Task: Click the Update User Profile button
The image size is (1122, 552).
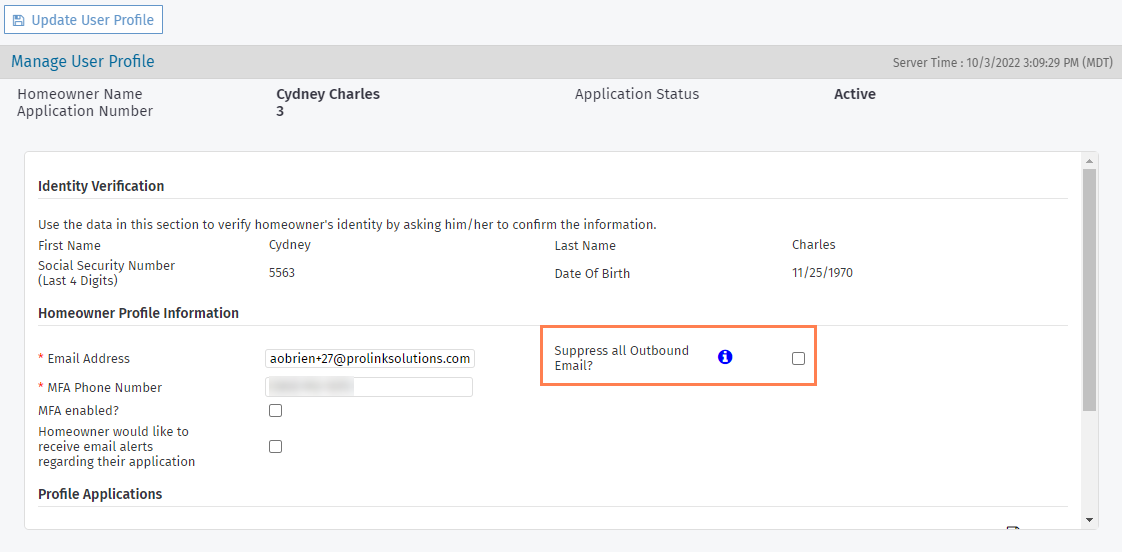Action: (x=83, y=20)
